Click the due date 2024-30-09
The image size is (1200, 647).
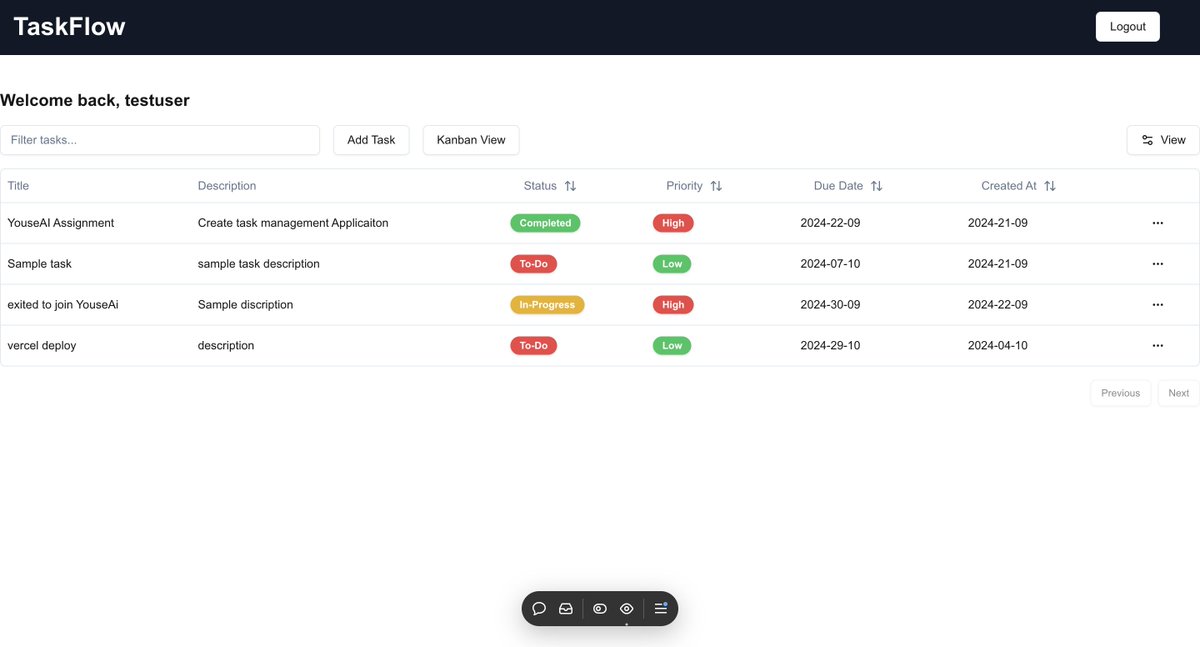coord(830,305)
